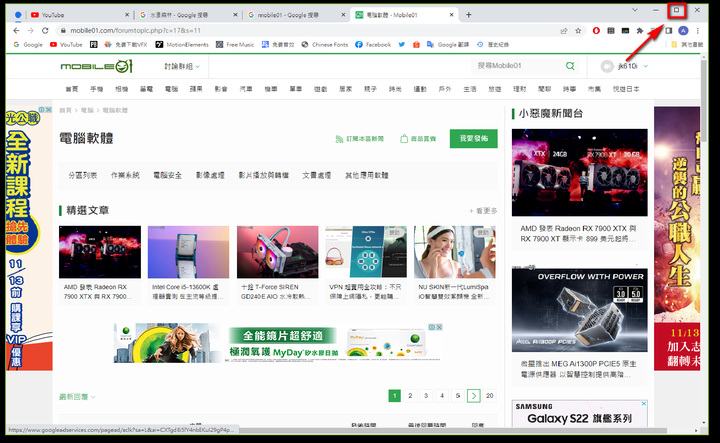This screenshot has width=720, height=443.
Task: Open the 汽車 nav item
Action: tap(246, 89)
